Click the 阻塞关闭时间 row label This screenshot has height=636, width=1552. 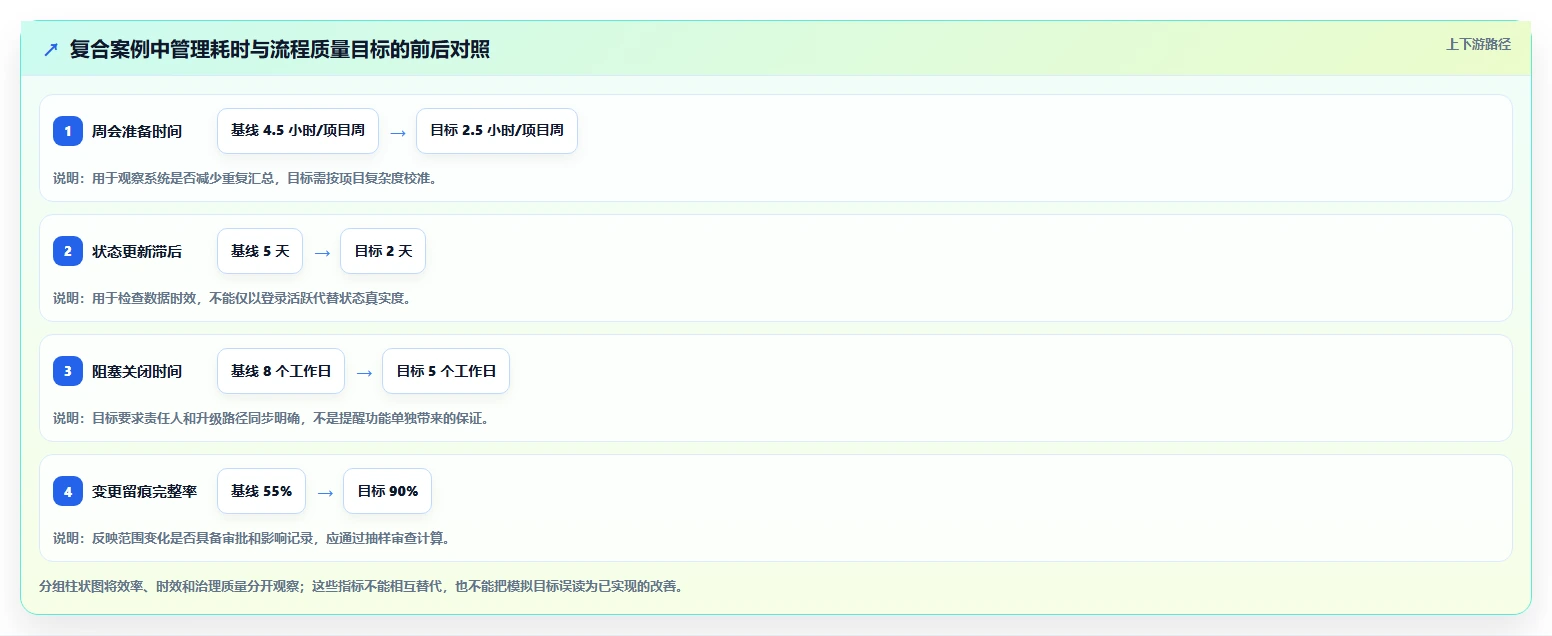coord(137,371)
